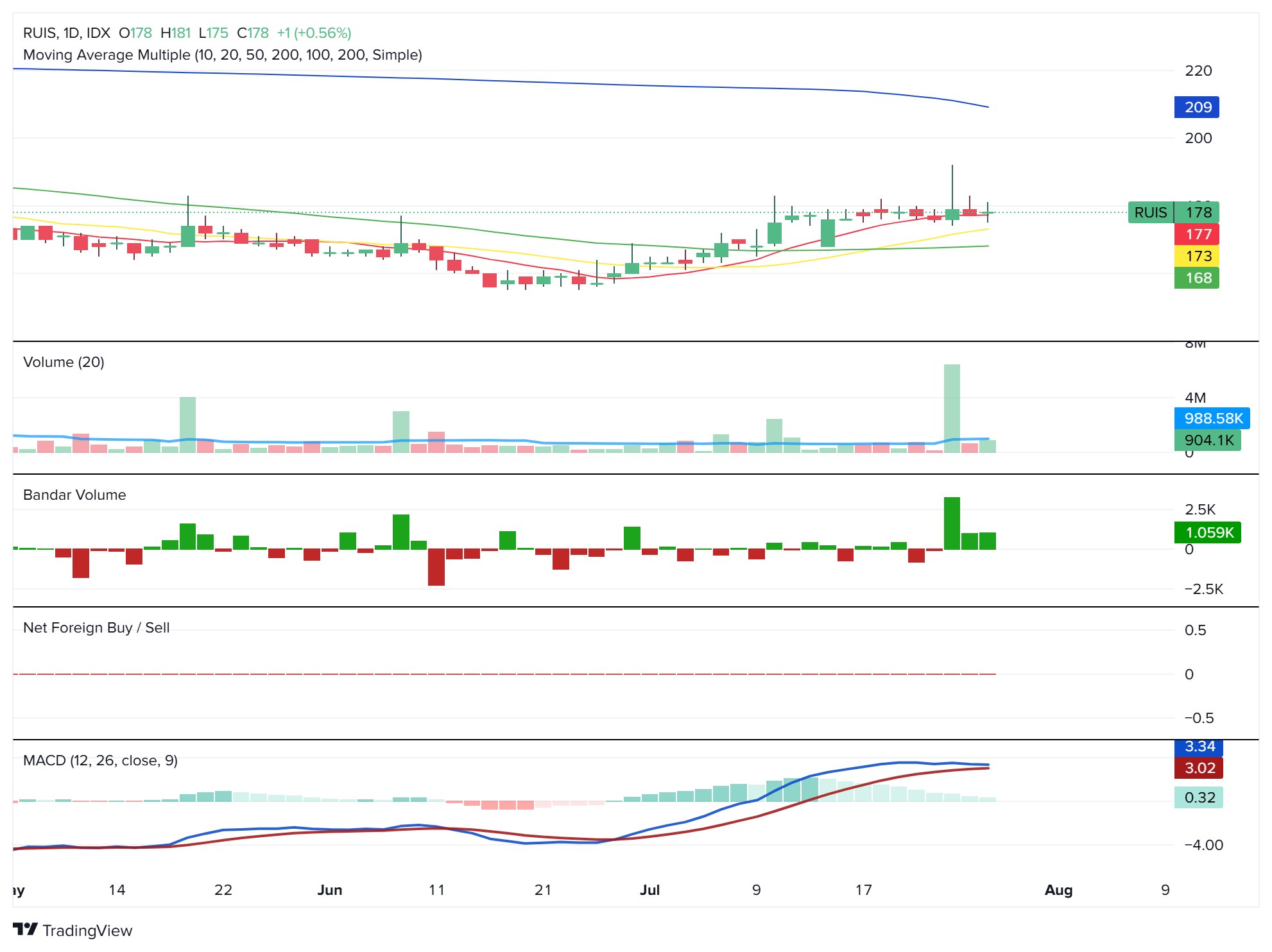This screenshot has height=952, width=1272.
Task: Click the 220 label on the price axis
Action: pyautogui.click(x=1198, y=71)
